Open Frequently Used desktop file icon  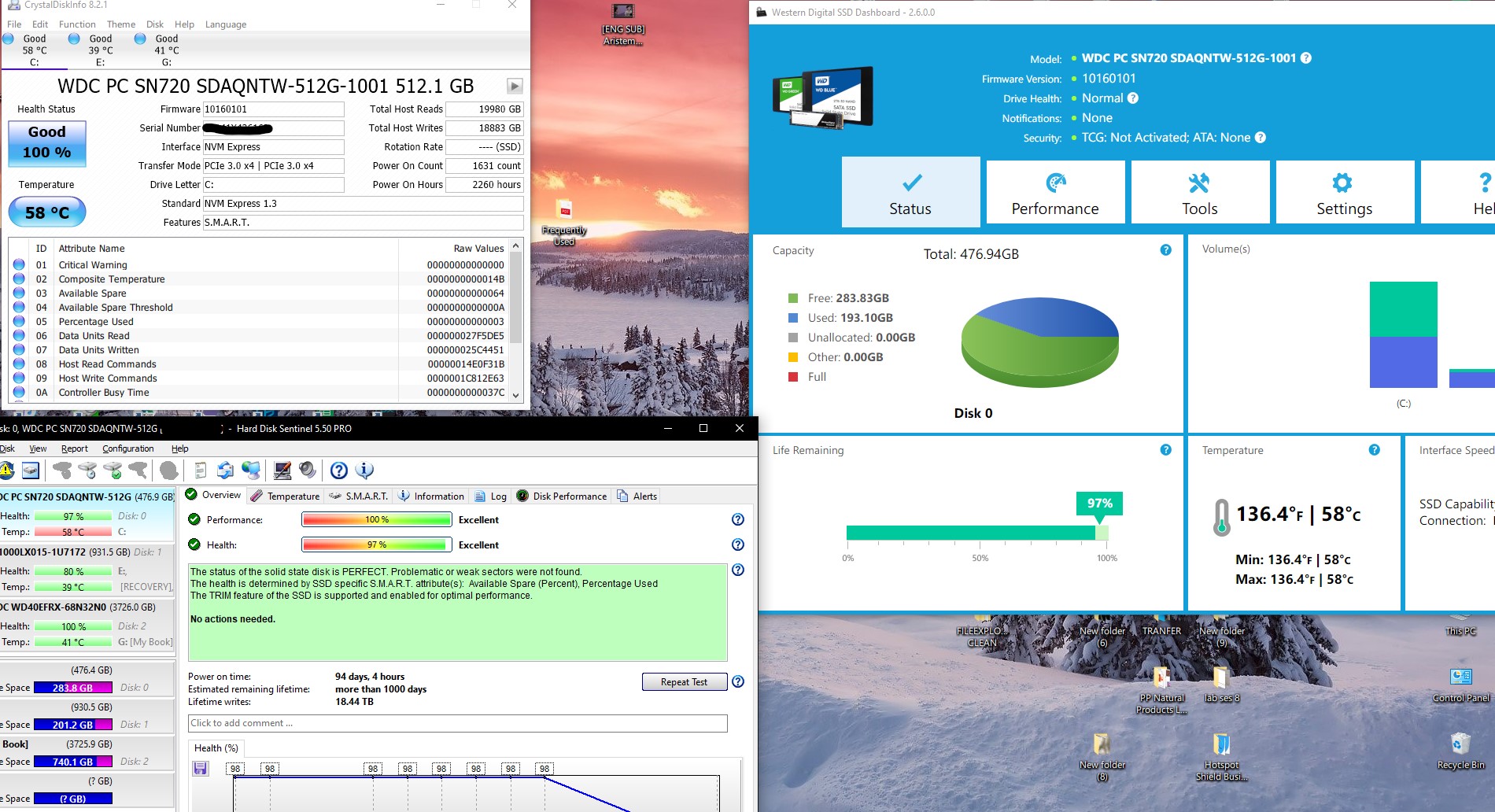click(564, 223)
